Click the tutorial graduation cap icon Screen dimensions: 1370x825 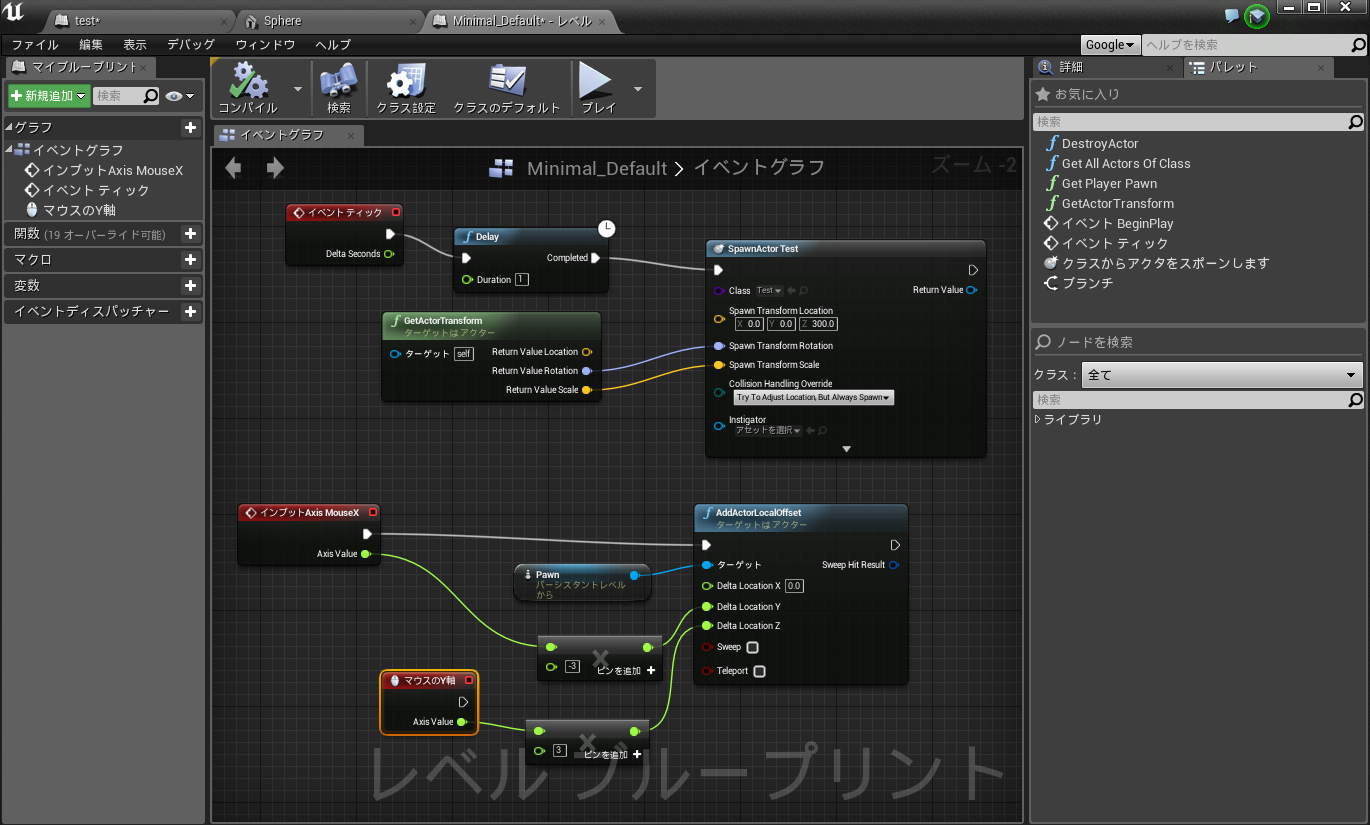click(x=1257, y=16)
